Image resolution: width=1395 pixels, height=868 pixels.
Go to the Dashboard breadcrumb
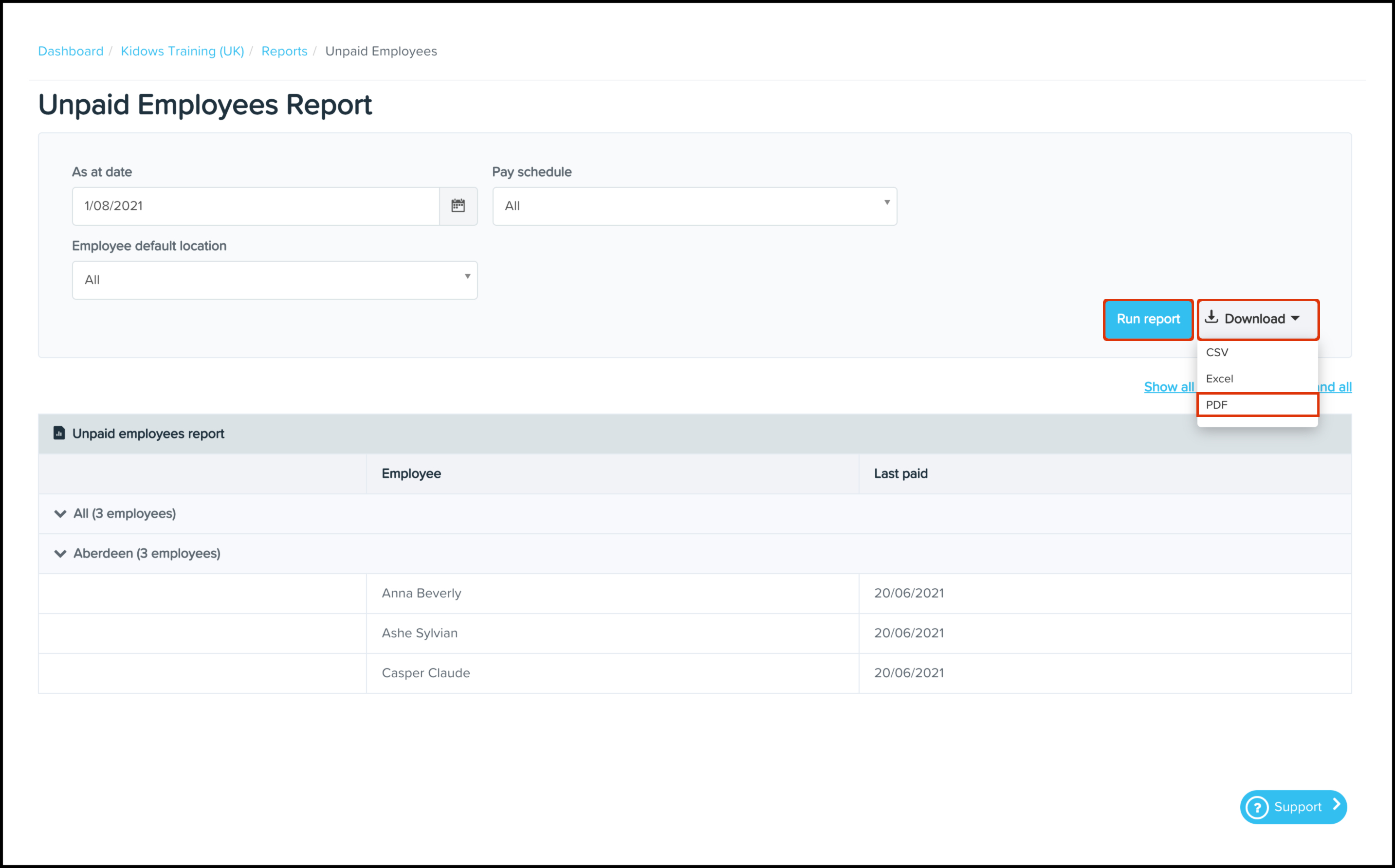click(71, 51)
